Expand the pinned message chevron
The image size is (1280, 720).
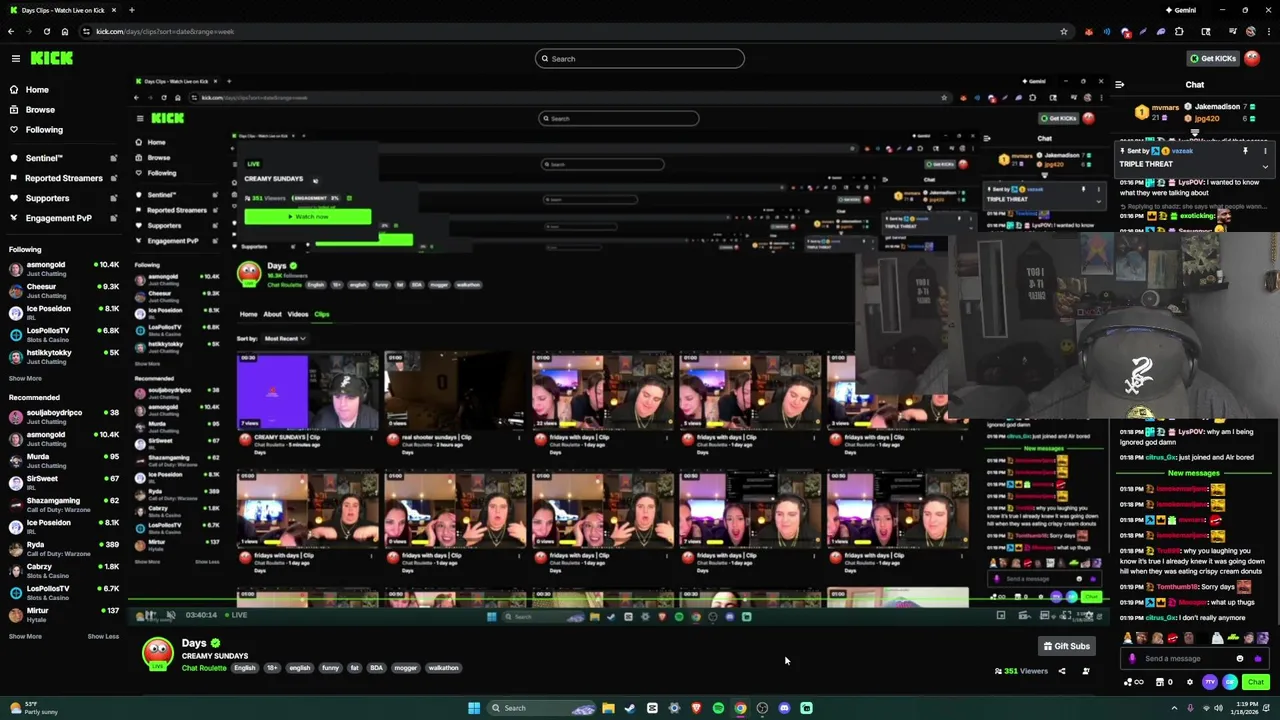coord(1265,167)
